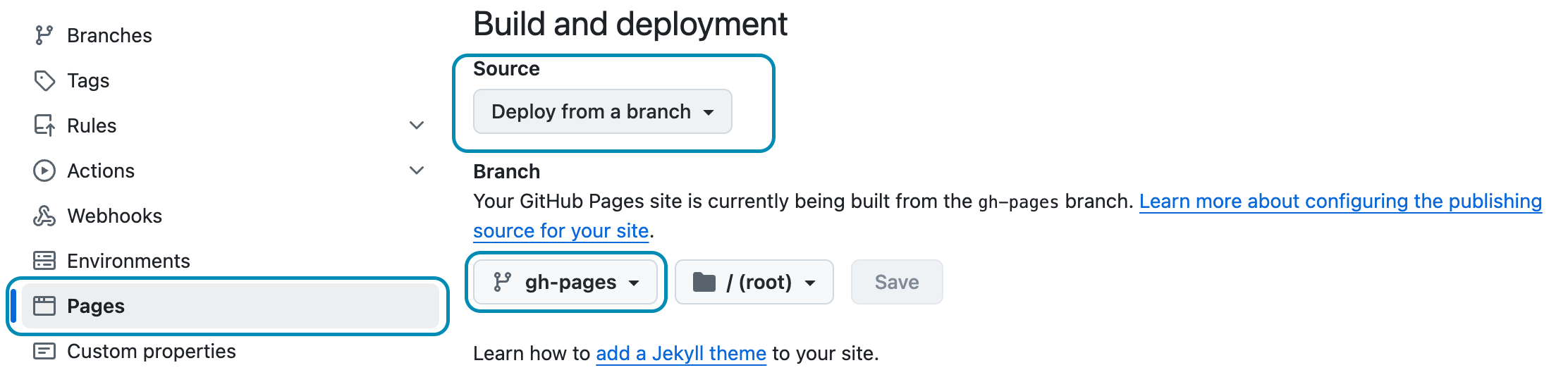
Task: Click the Pages browser-window icon
Action: [x=44, y=306]
